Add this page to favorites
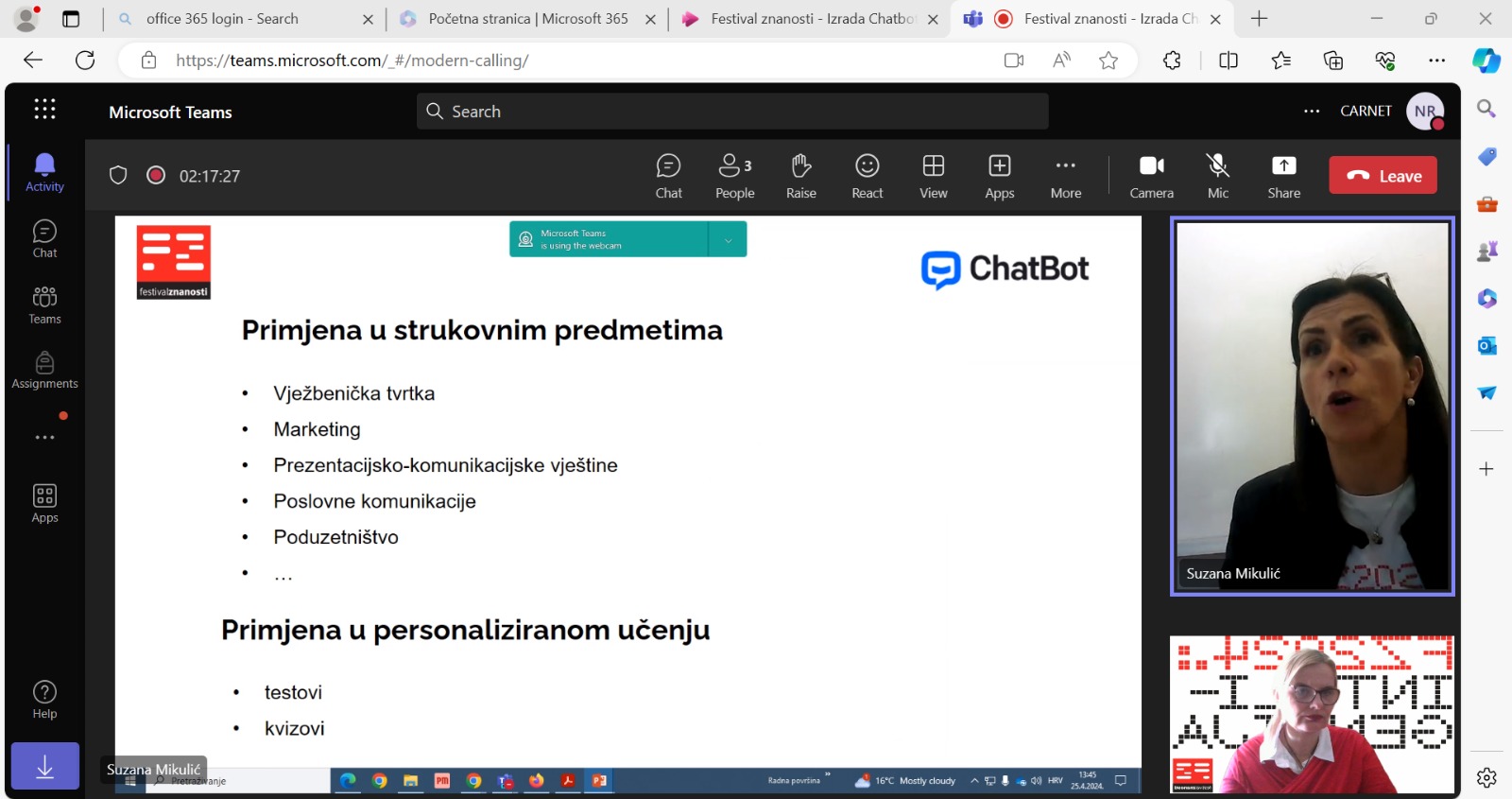 pyautogui.click(x=1108, y=61)
